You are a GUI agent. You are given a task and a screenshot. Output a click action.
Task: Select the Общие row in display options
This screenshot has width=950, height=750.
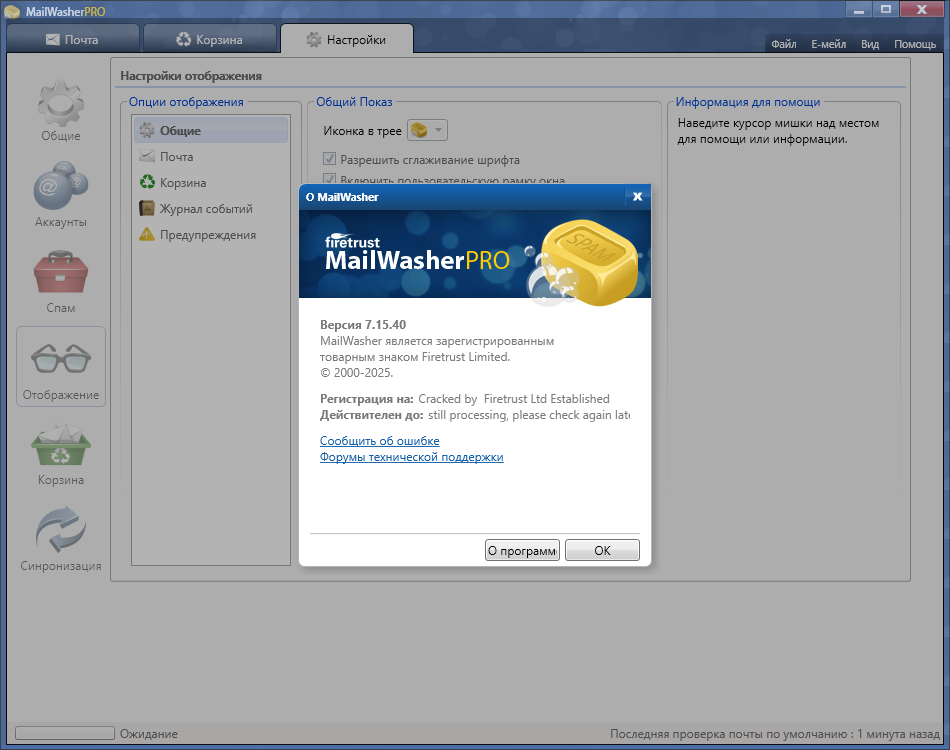[x=211, y=130]
